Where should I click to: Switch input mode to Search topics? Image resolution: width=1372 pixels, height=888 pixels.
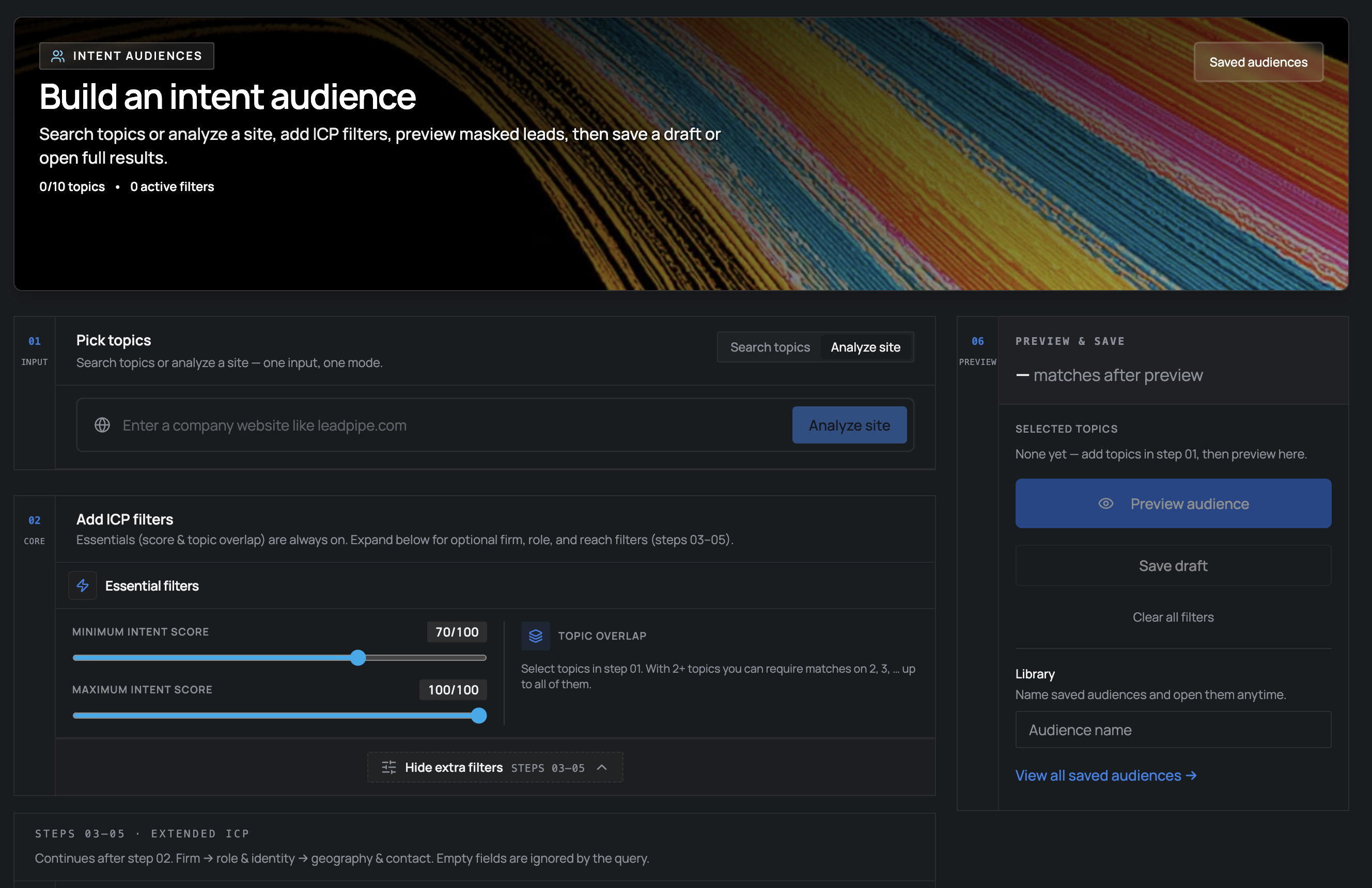[770, 347]
